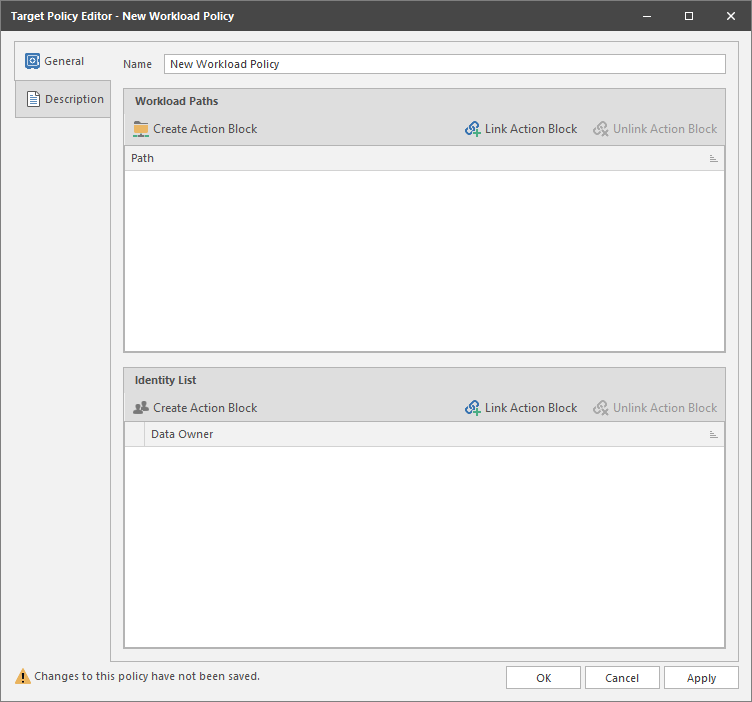Viewport: 752px width, 702px height.
Task: Sort by the Data Owner column header
Action: 434,434
